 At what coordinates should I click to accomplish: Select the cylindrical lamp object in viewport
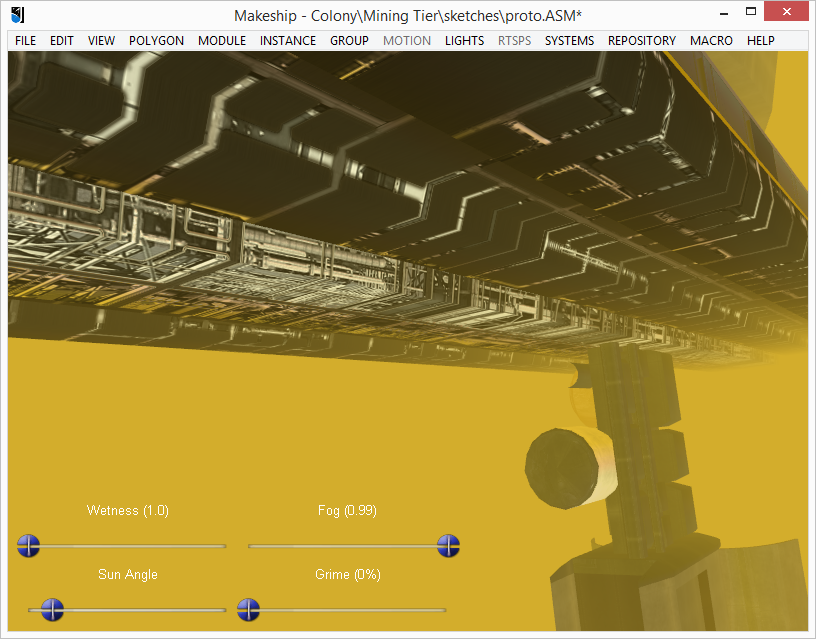(x=571, y=467)
